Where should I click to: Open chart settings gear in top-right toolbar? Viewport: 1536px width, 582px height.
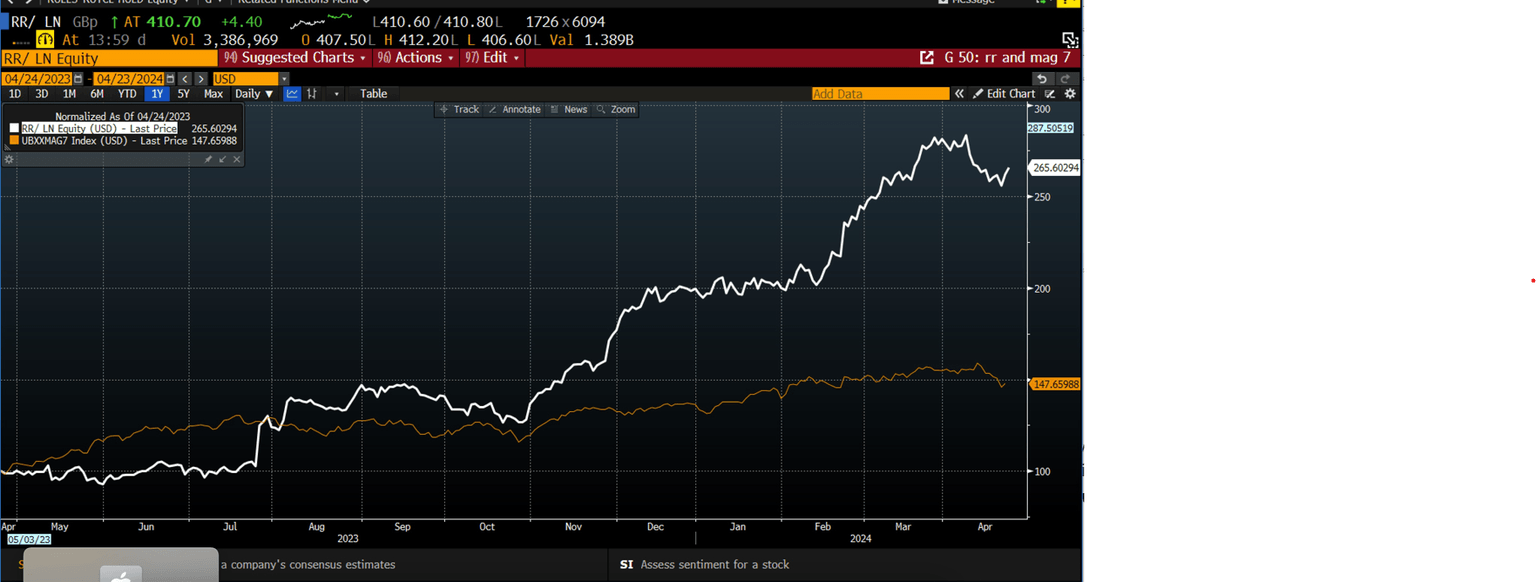pos(1070,94)
